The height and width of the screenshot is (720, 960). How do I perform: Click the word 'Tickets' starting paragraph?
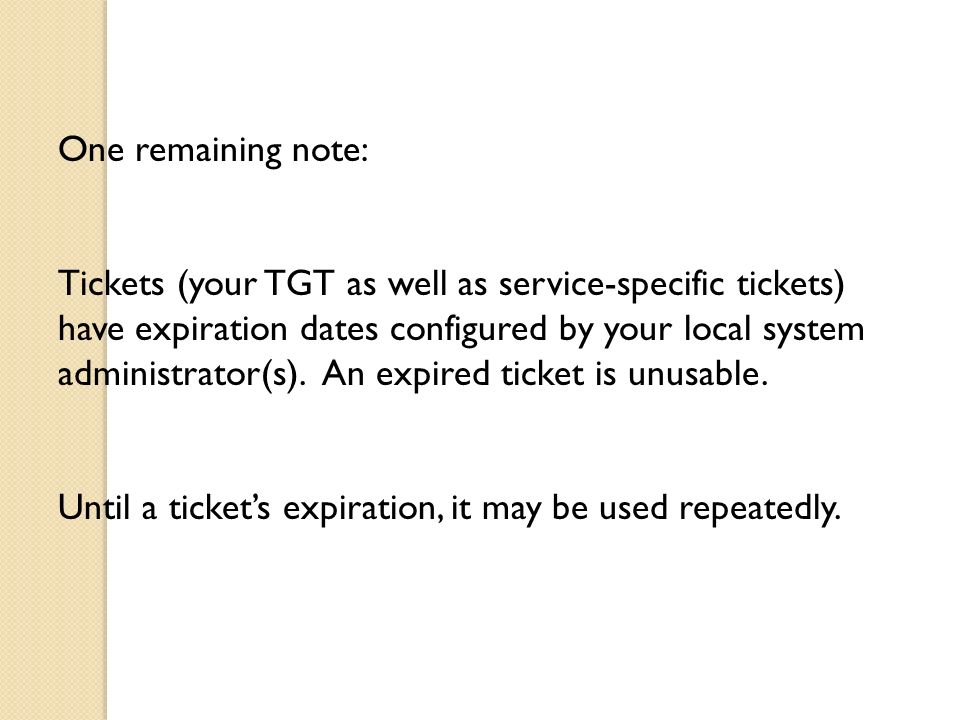tap(111, 283)
